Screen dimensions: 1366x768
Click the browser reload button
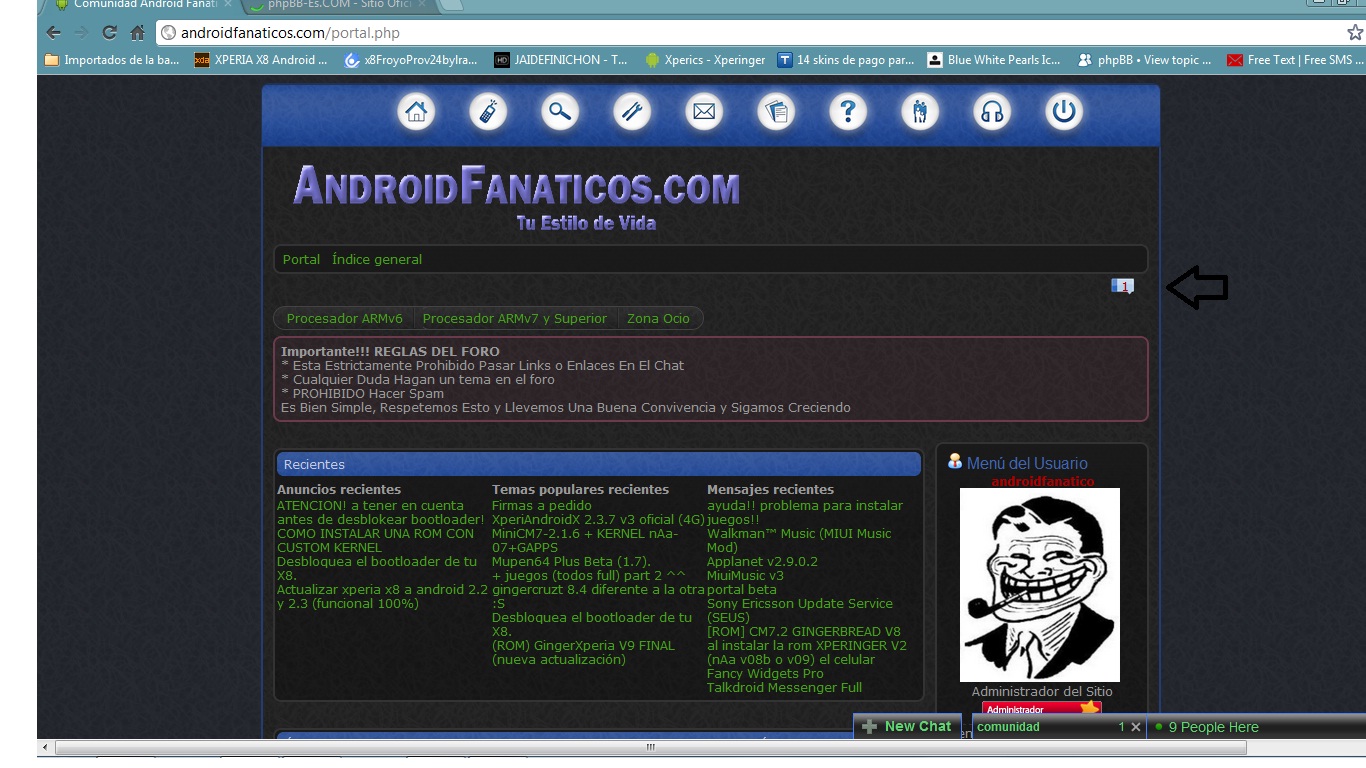tap(110, 33)
